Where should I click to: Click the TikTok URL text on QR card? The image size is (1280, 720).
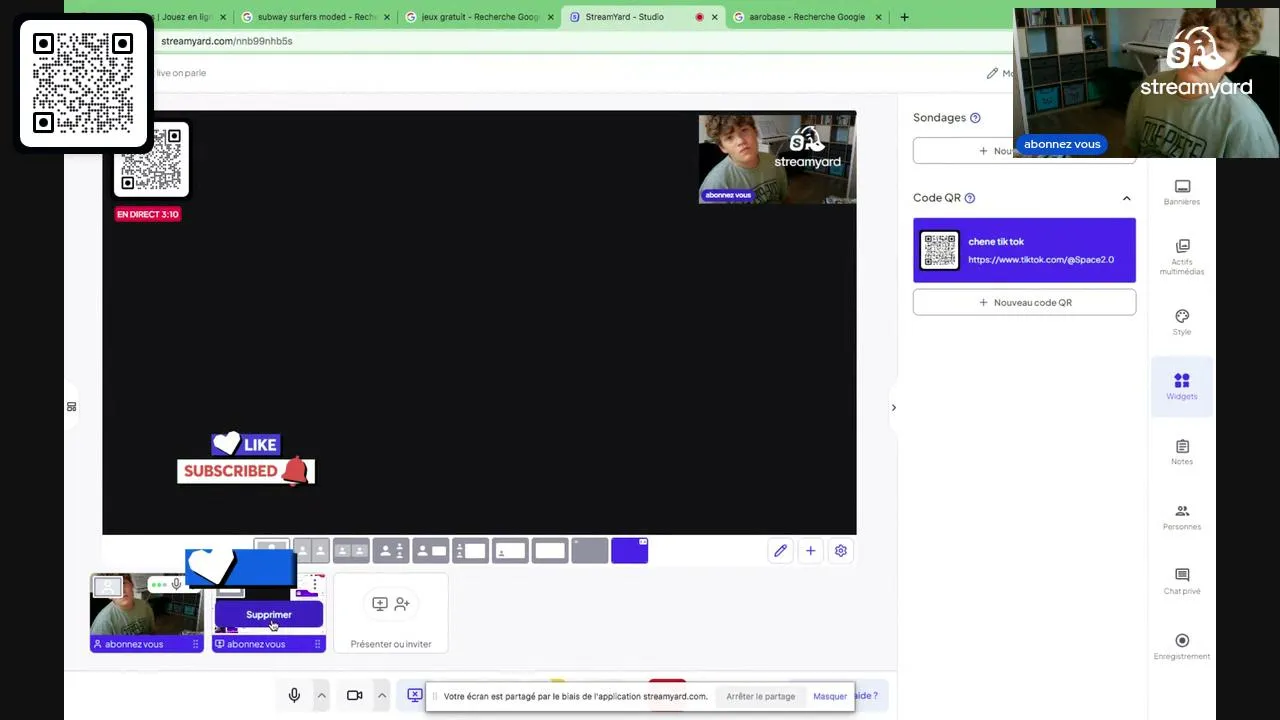(x=1041, y=260)
